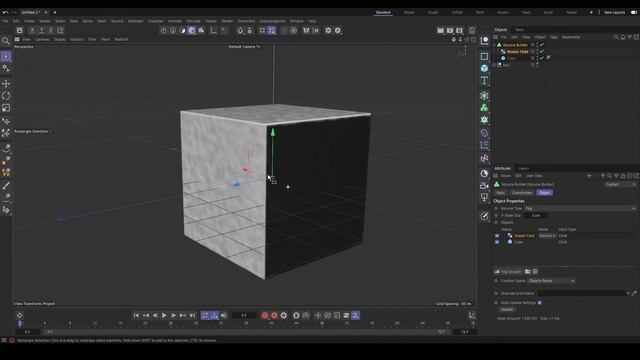Activate the selection arrow tool
The height and width of the screenshot is (360, 640).
pyautogui.click(x=6, y=56)
